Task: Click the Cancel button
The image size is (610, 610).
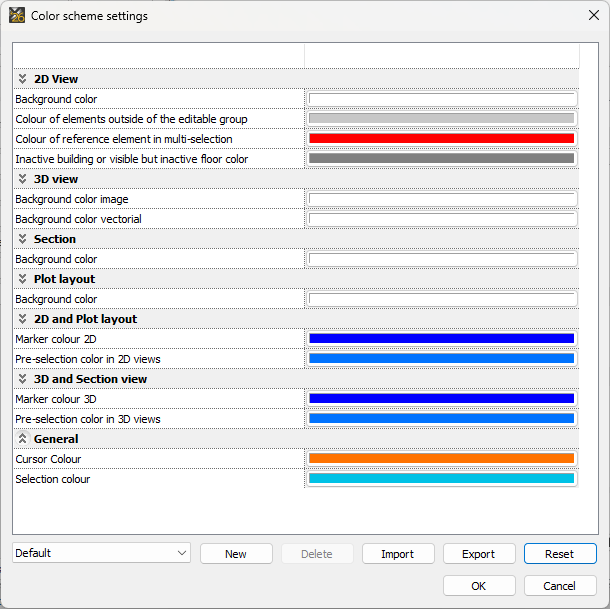Action: (560, 586)
